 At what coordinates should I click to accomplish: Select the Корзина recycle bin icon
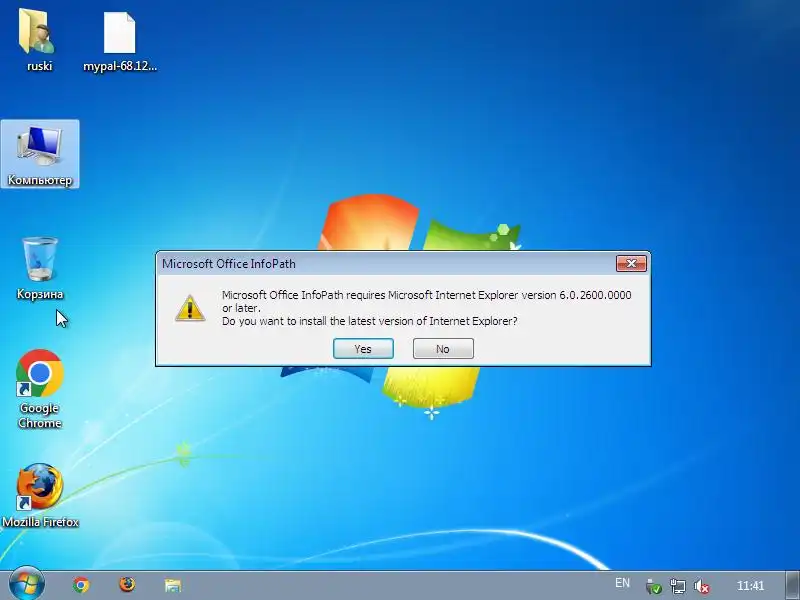(40, 268)
